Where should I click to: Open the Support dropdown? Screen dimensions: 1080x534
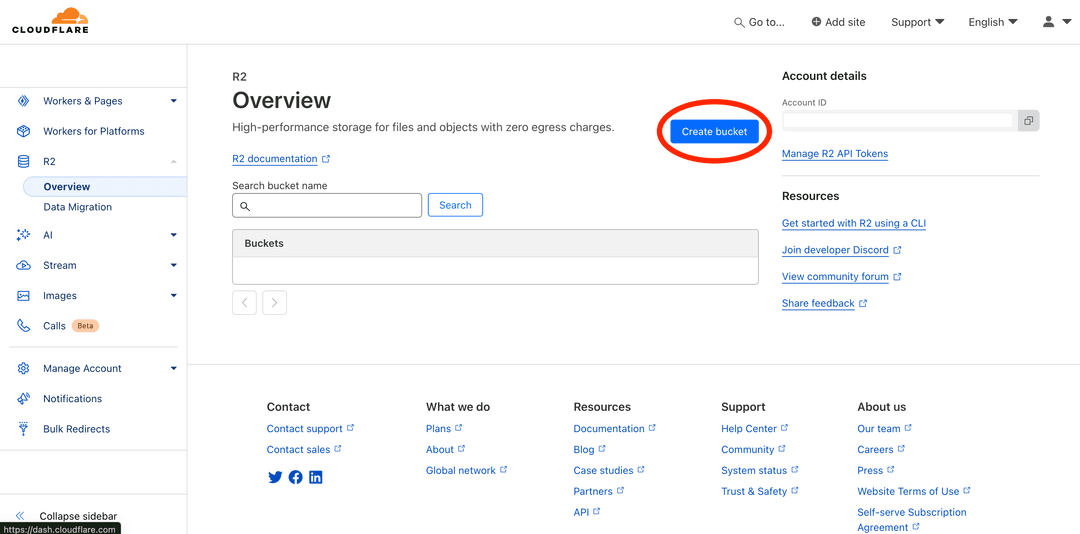pos(917,22)
